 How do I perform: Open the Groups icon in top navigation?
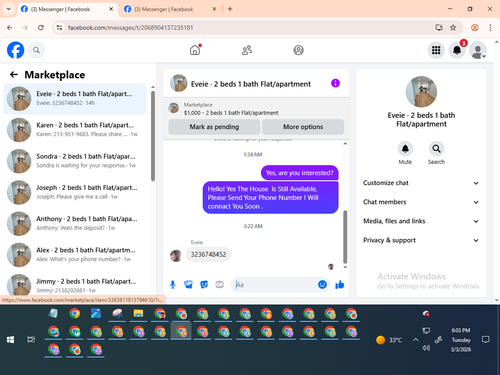pos(298,50)
